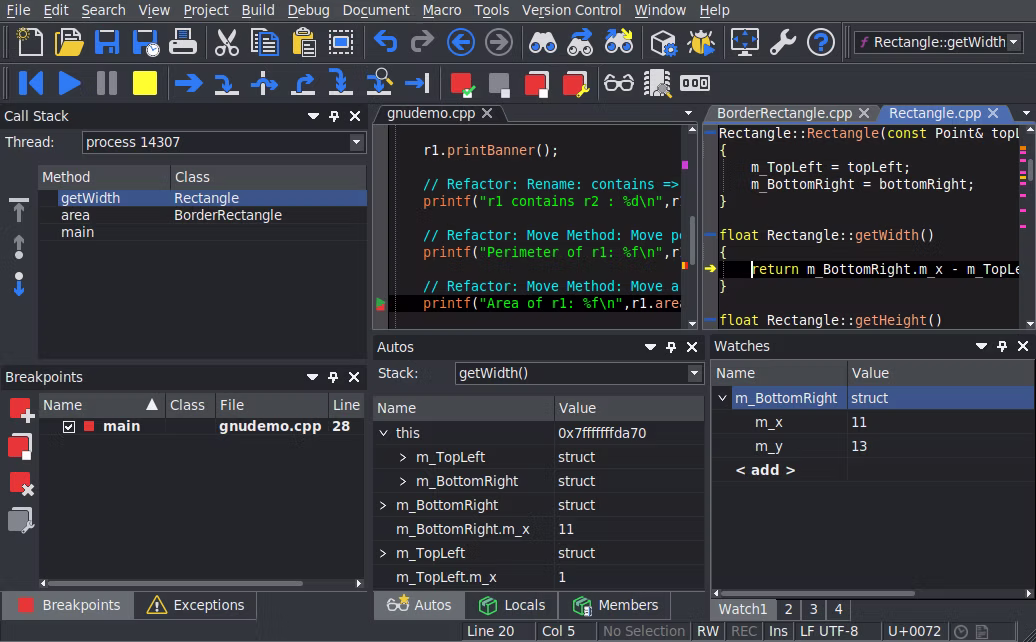
Task: Restart debug session with rewind icon
Action: [30, 83]
